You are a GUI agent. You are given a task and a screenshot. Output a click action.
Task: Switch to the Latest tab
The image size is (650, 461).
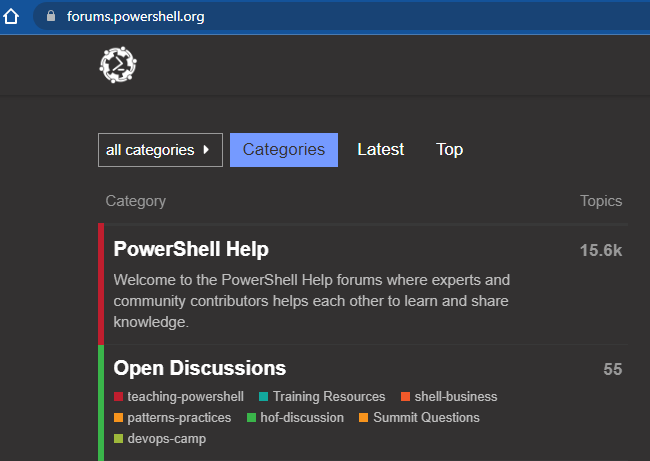point(381,150)
